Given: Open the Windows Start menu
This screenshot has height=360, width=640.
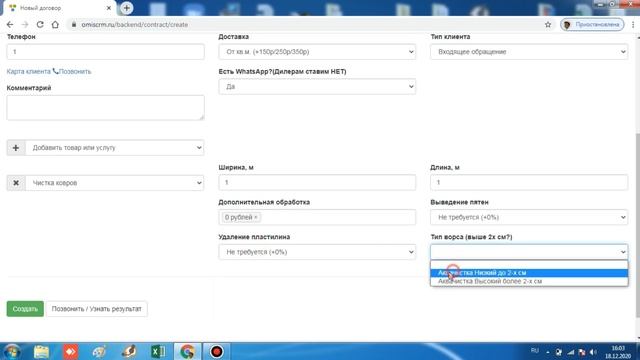Looking at the screenshot, I should (x=12, y=351).
